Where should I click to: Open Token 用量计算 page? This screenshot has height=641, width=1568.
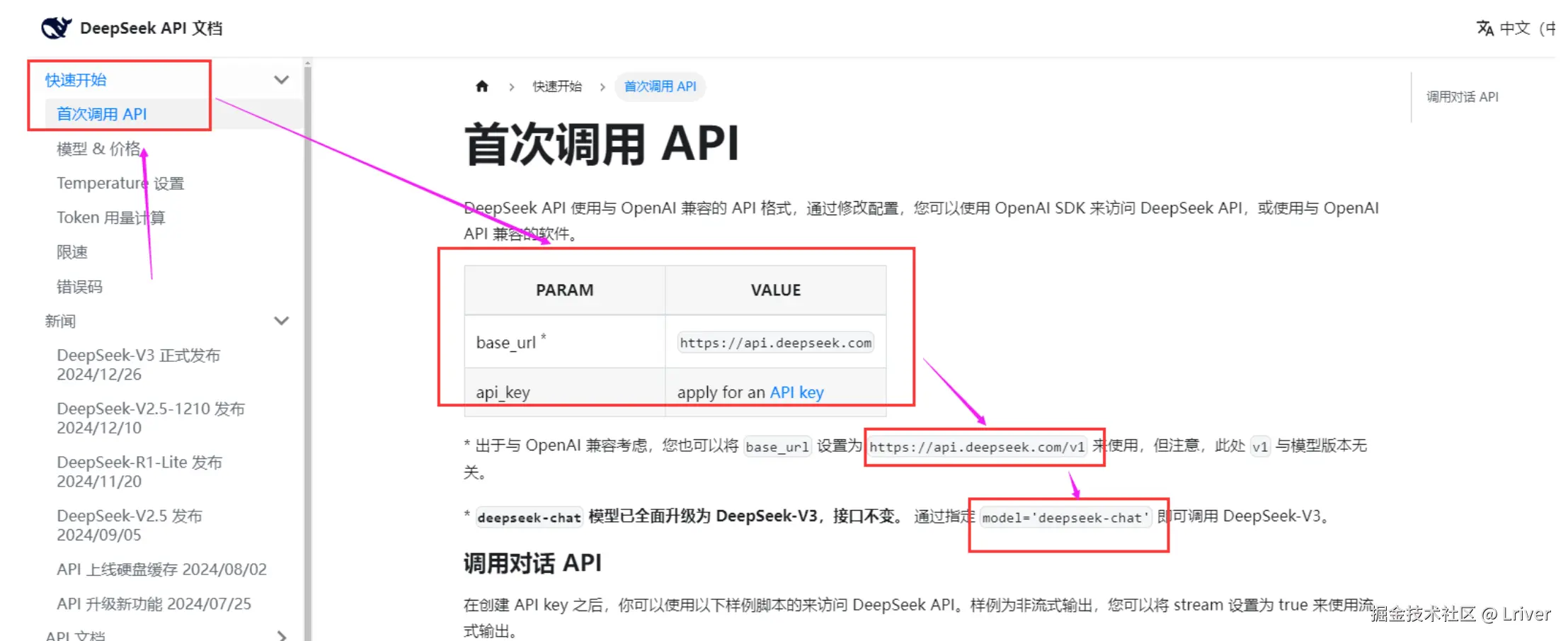click(111, 217)
